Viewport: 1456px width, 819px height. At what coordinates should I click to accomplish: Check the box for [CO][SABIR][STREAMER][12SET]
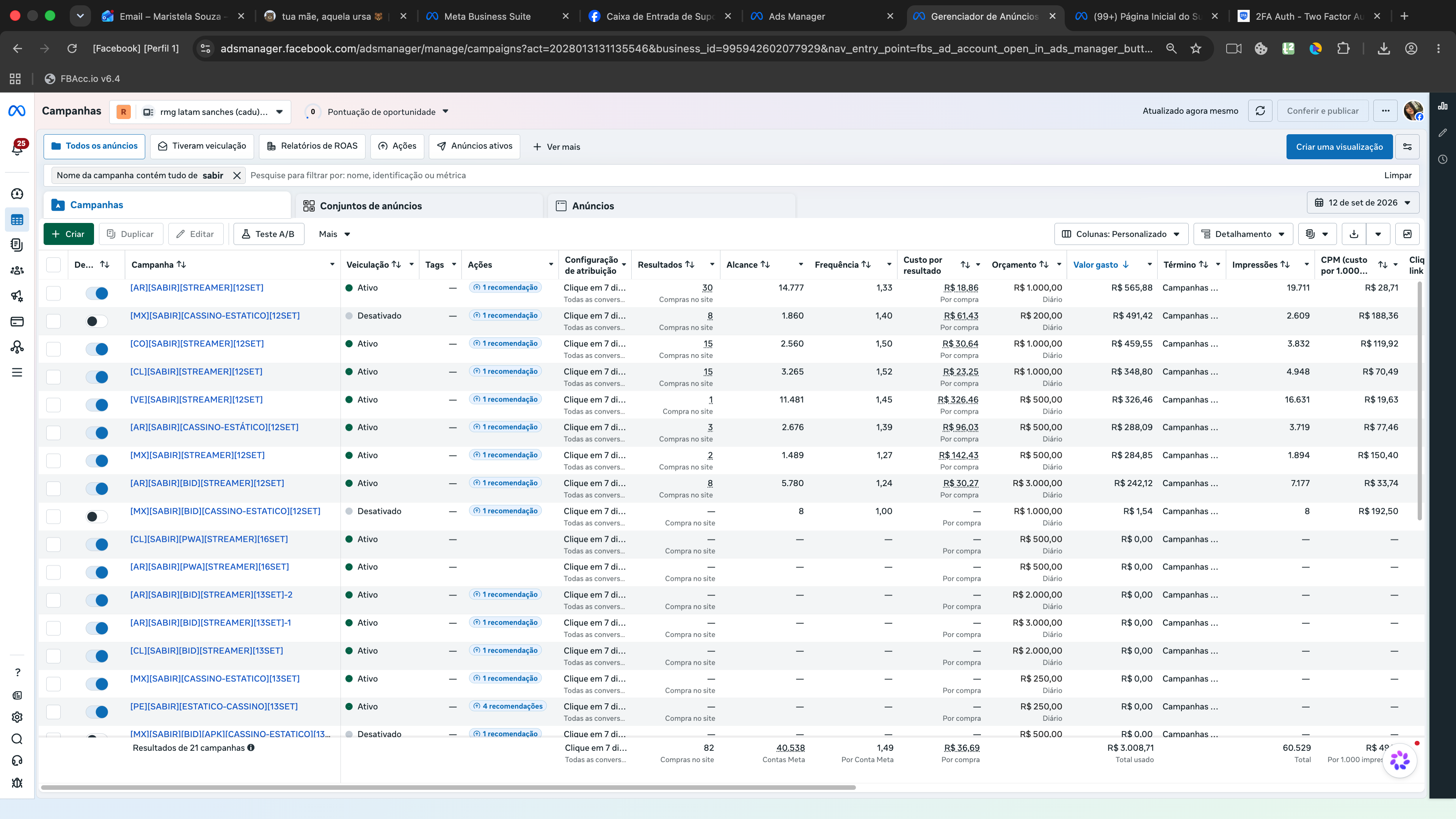[54, 349]
